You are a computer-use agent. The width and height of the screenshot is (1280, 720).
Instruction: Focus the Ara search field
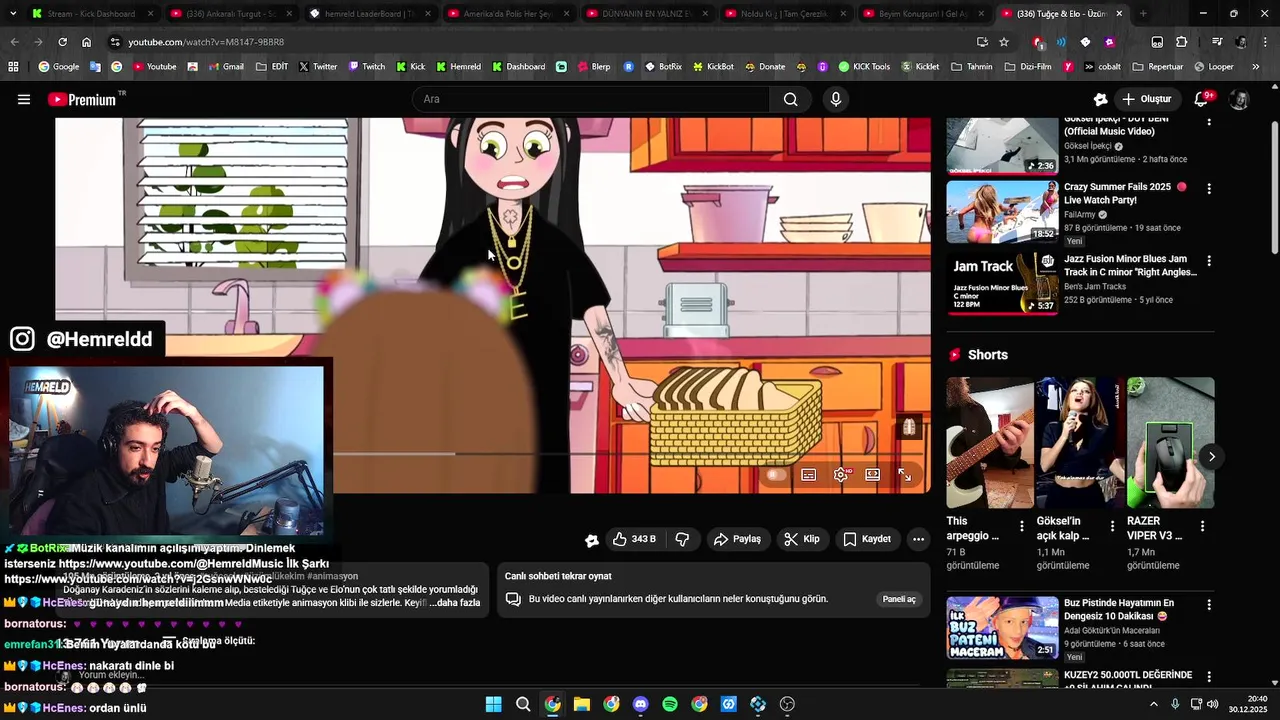point(590,99)
